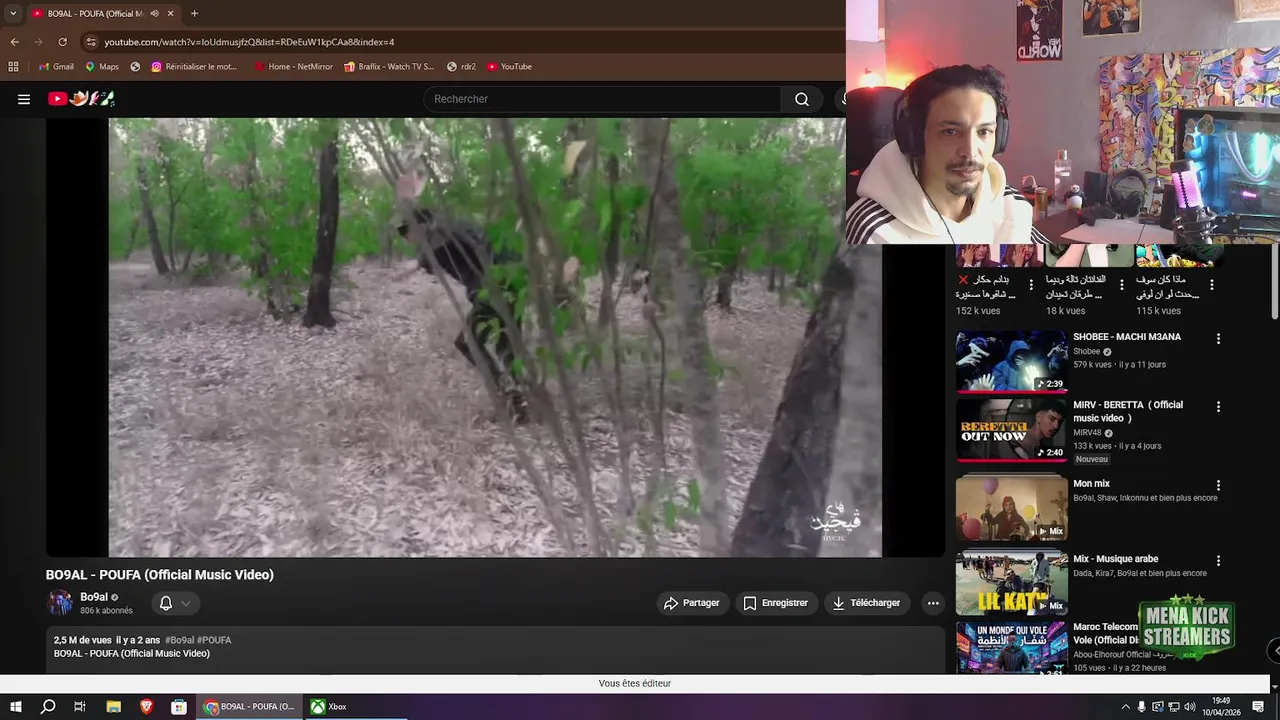Open options for 115 k vues video
This screenshot has height=720, width=1280.
tap(1212, 285)
